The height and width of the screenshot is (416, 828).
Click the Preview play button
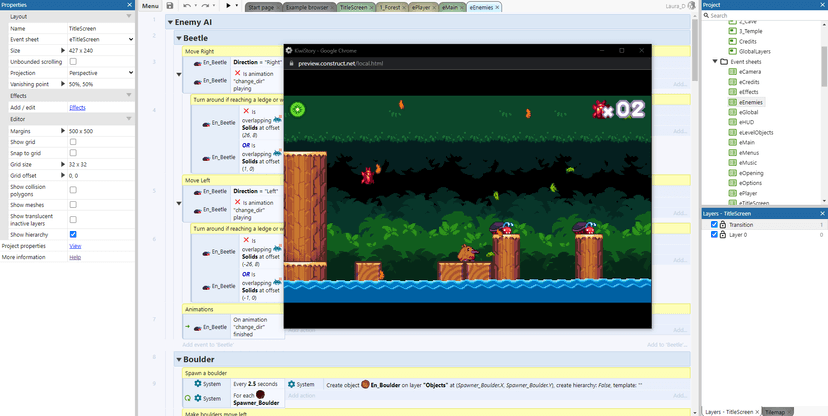[228, 6]
